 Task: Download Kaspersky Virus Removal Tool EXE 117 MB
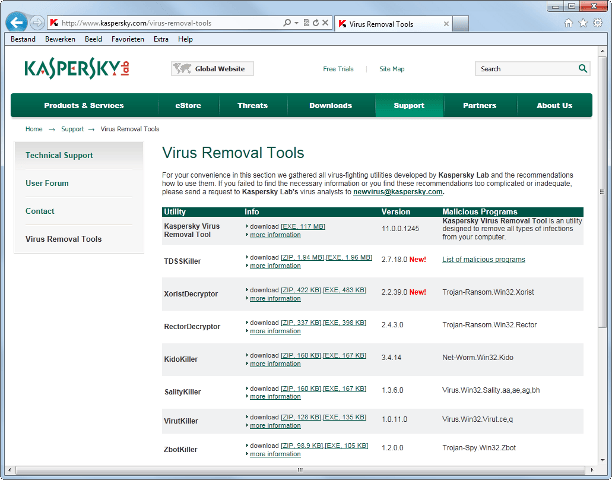[x=303, y=226]
